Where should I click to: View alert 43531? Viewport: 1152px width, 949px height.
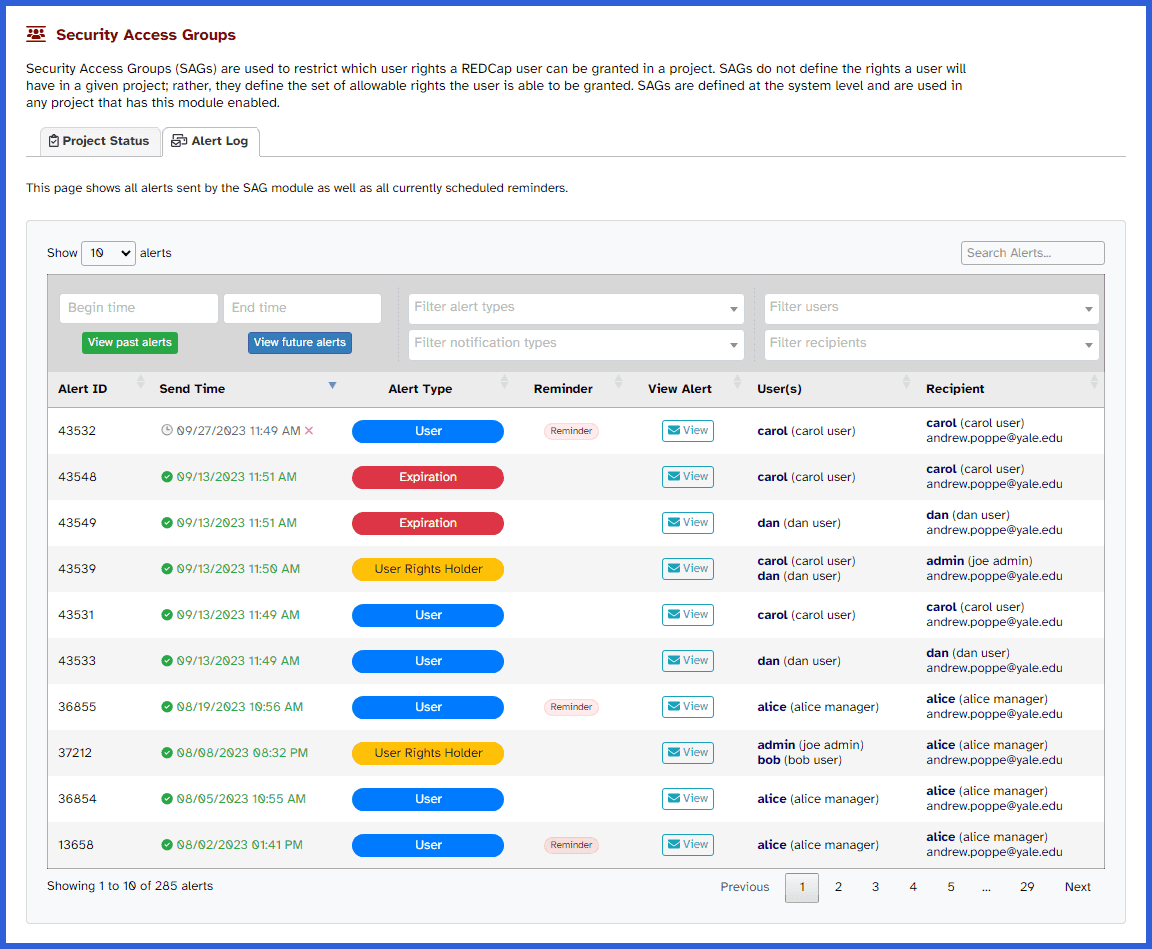click(x=688, y=615)
